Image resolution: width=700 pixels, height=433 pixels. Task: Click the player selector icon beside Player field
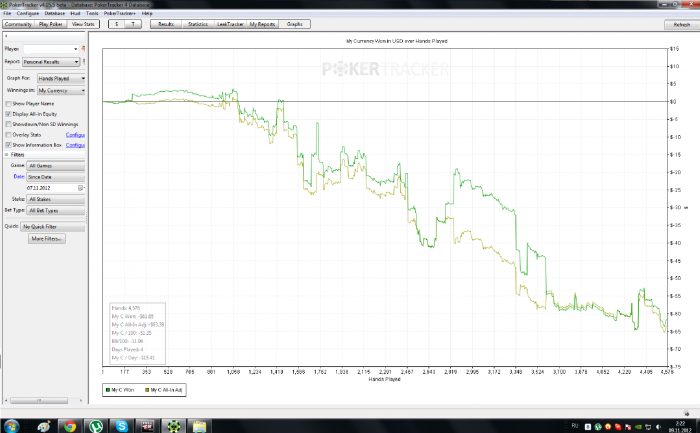(83, 49)
